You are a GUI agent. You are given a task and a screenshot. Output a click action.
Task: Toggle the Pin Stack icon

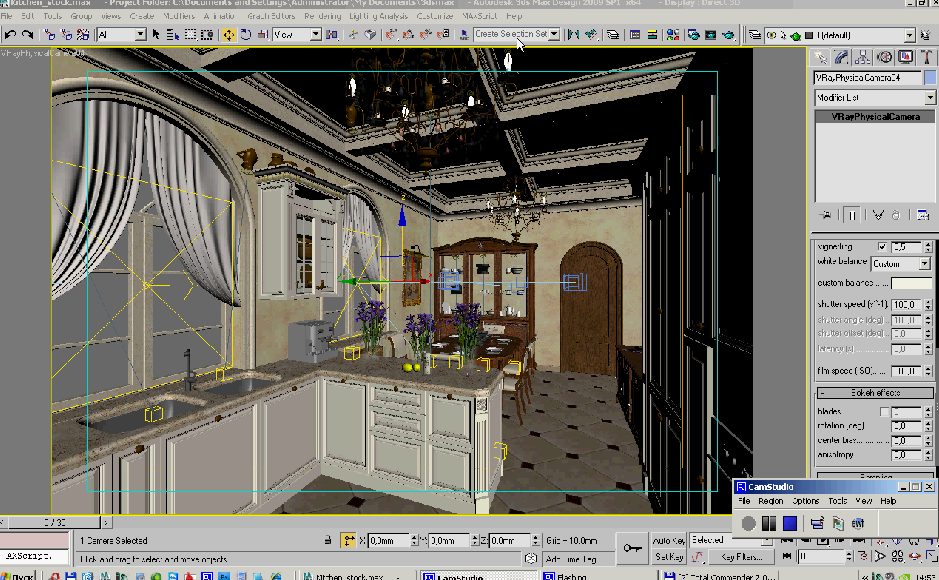point(826,215)
